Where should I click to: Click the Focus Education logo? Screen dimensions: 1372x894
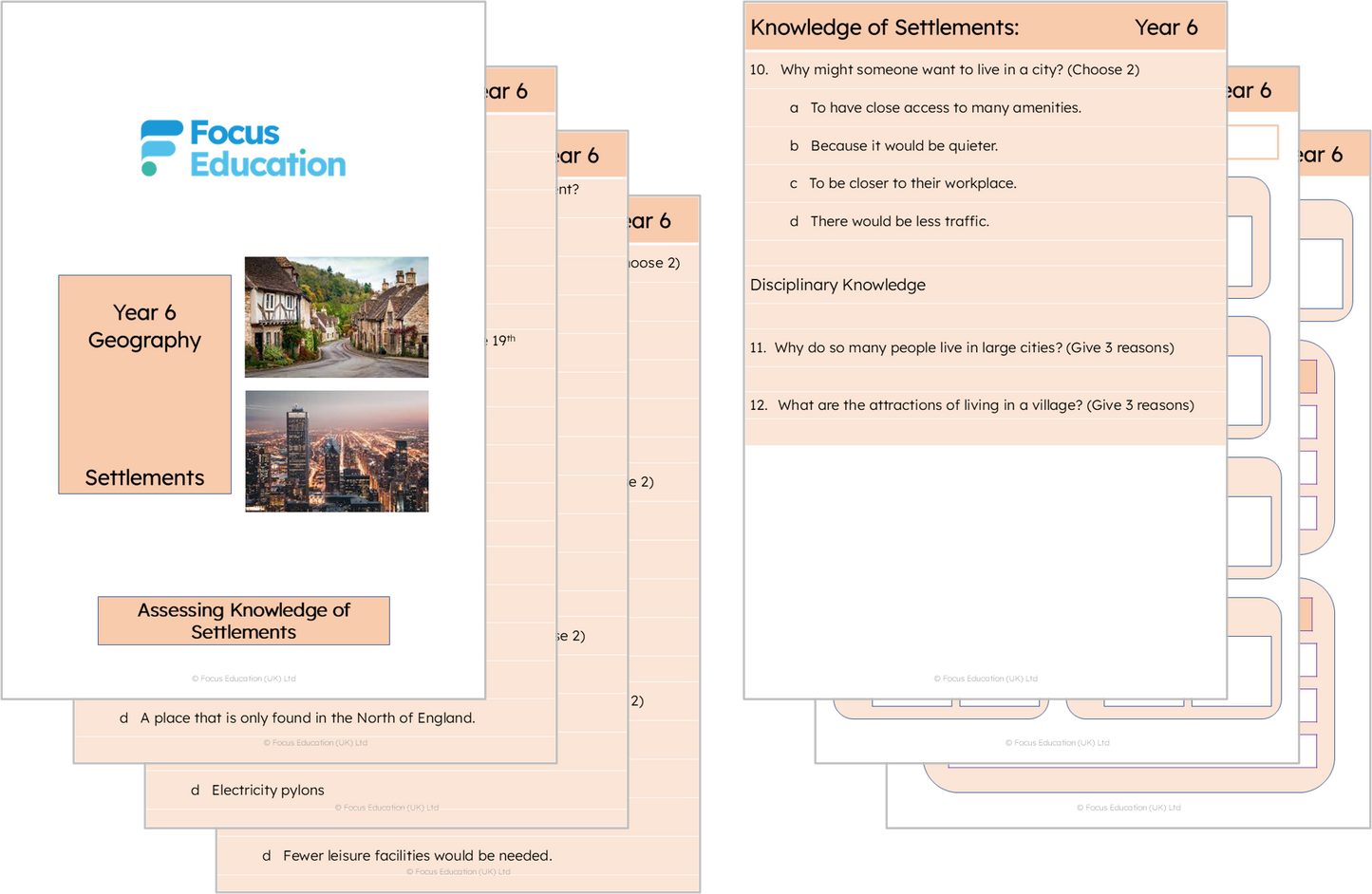[x=243, y=148]
